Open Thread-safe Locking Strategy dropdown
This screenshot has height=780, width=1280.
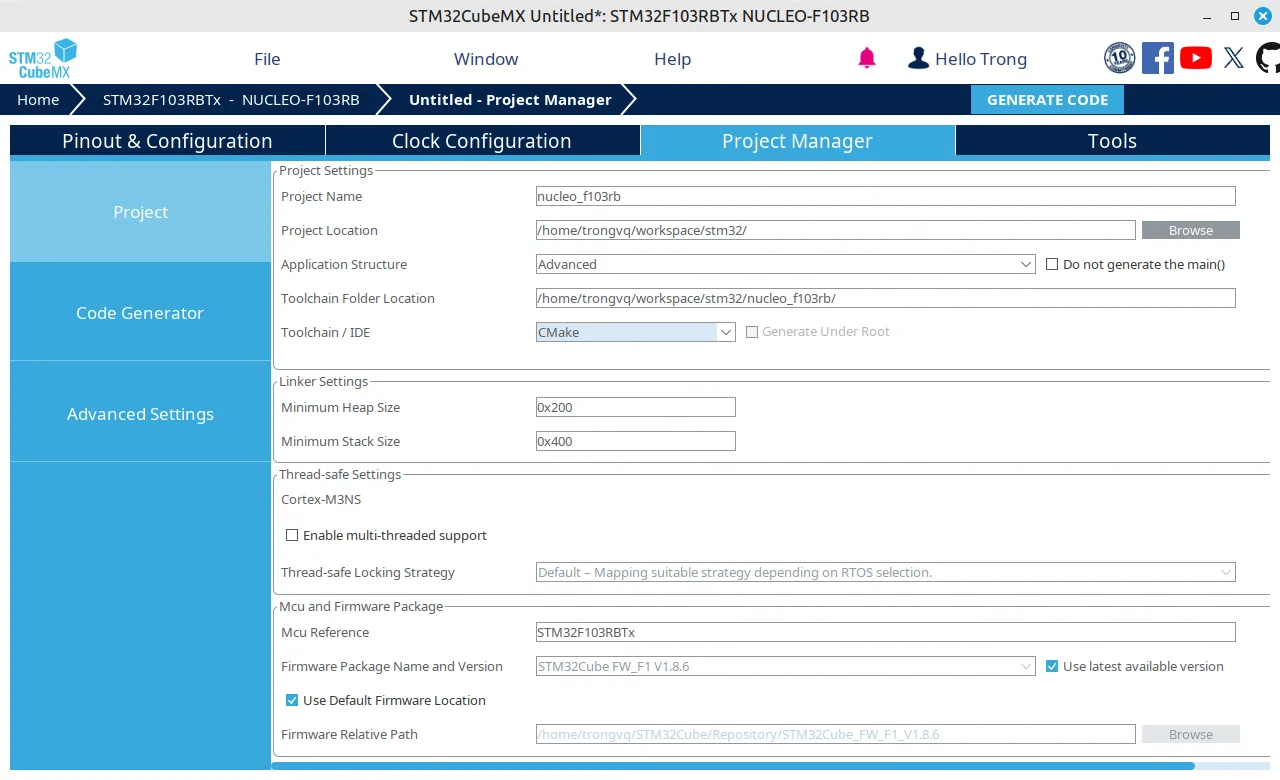click(x=886, y=572)
